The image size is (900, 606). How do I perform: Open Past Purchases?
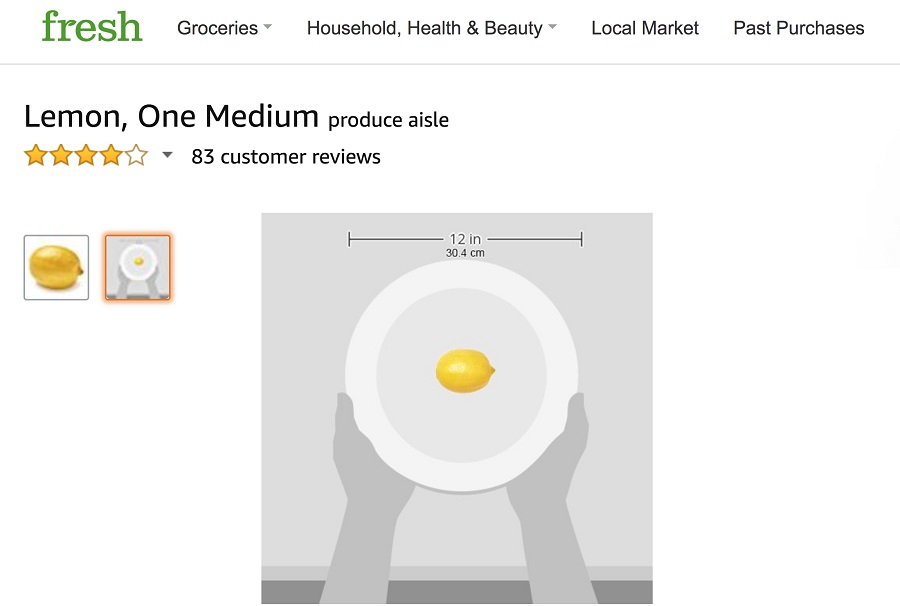(x=798, y=28)
